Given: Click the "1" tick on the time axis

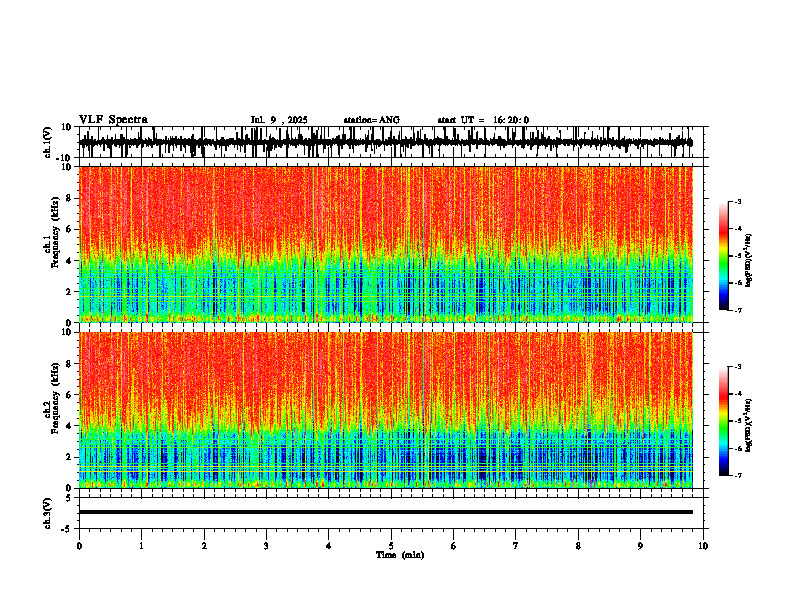Looking at the screenshot, I should click(x=141, y=546).
